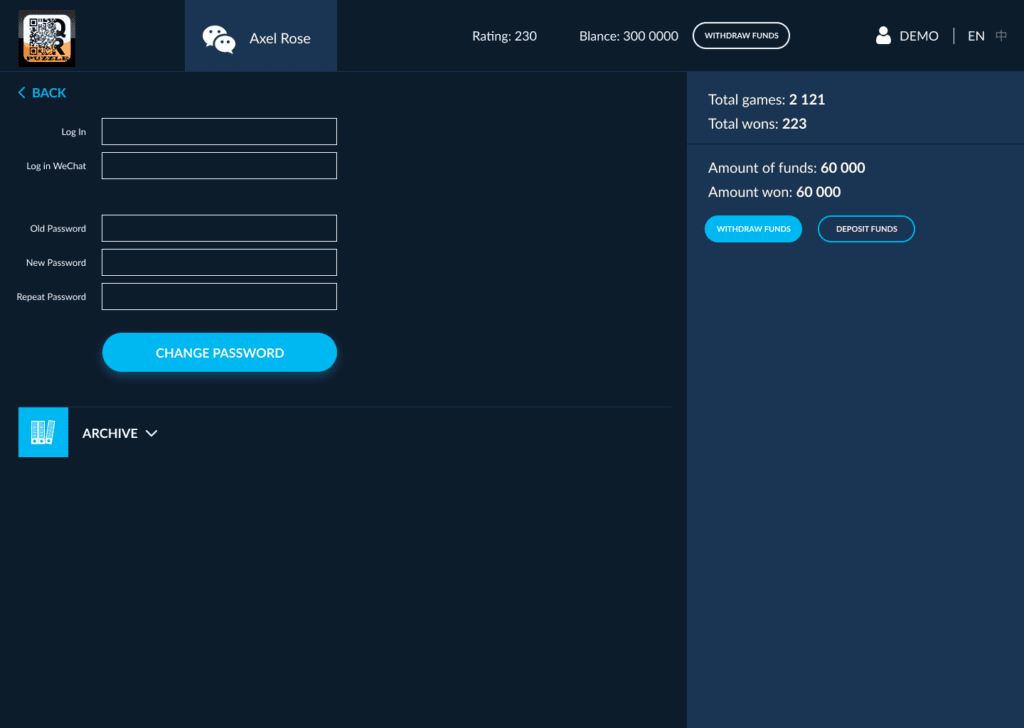Click into the New Password field

(x=219, y=262)
